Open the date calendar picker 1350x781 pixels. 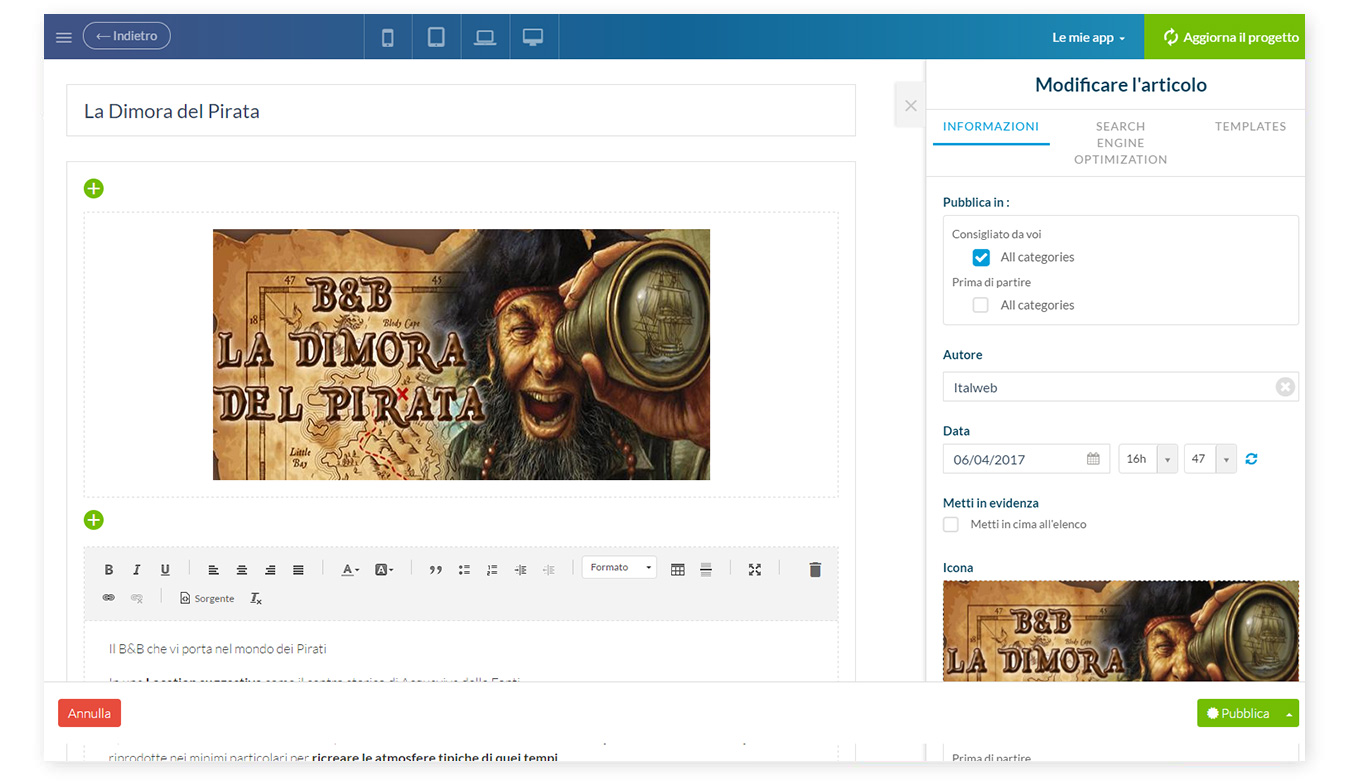(1093, 459)
